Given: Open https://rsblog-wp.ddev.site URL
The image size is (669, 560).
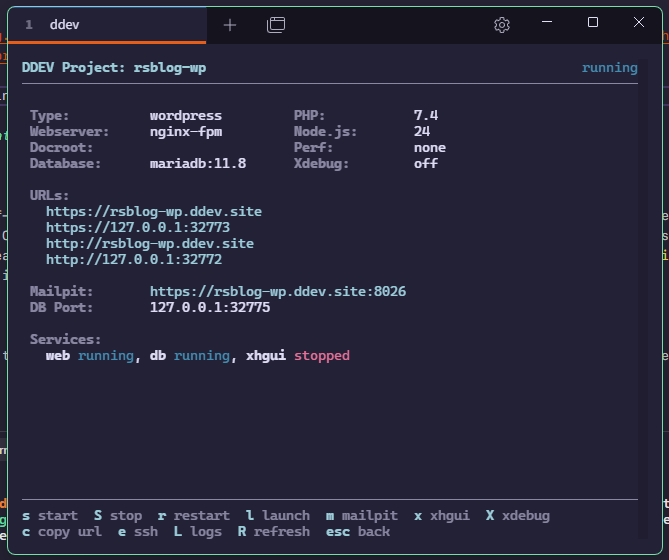Looking at the screenshot, I should click(x=154, y=212).
